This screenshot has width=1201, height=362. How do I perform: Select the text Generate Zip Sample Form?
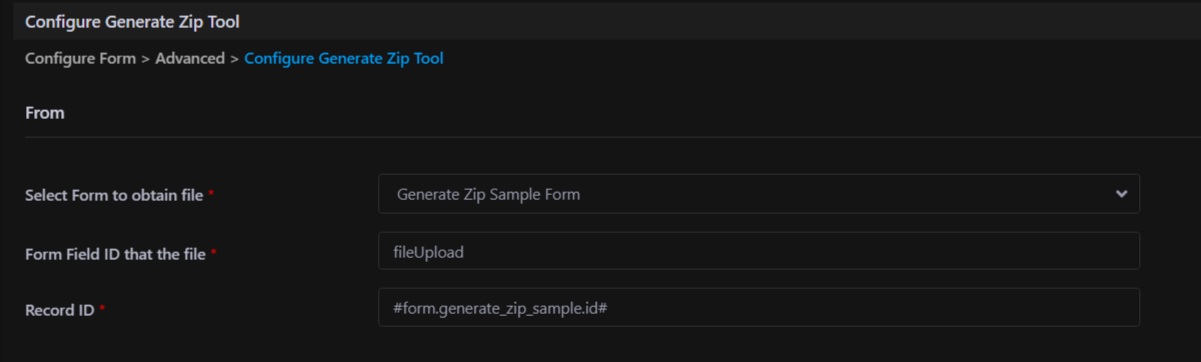(x=488, y=194)
